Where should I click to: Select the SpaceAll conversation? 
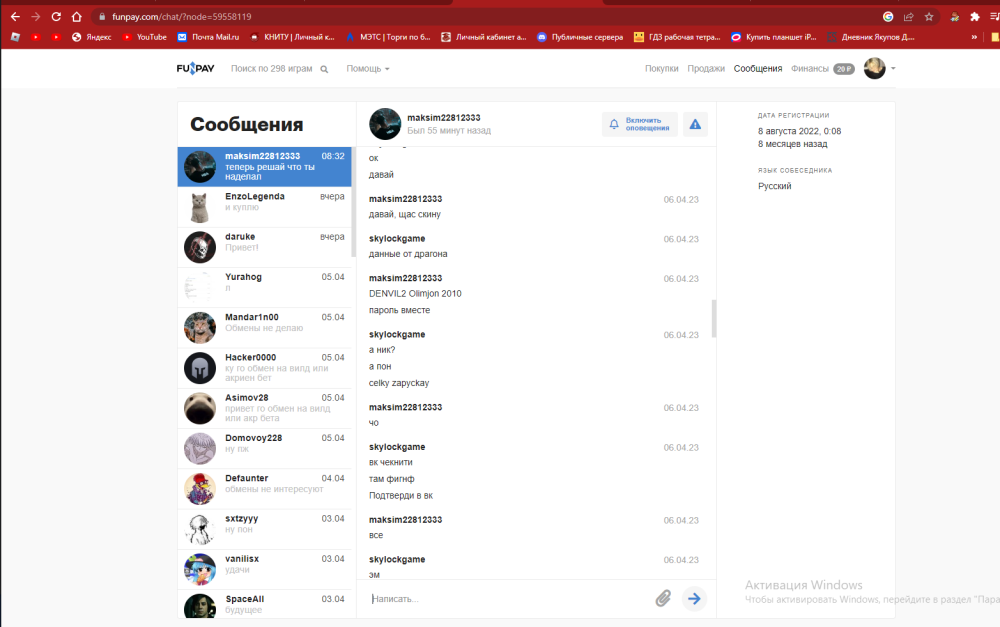pos(264,603)
